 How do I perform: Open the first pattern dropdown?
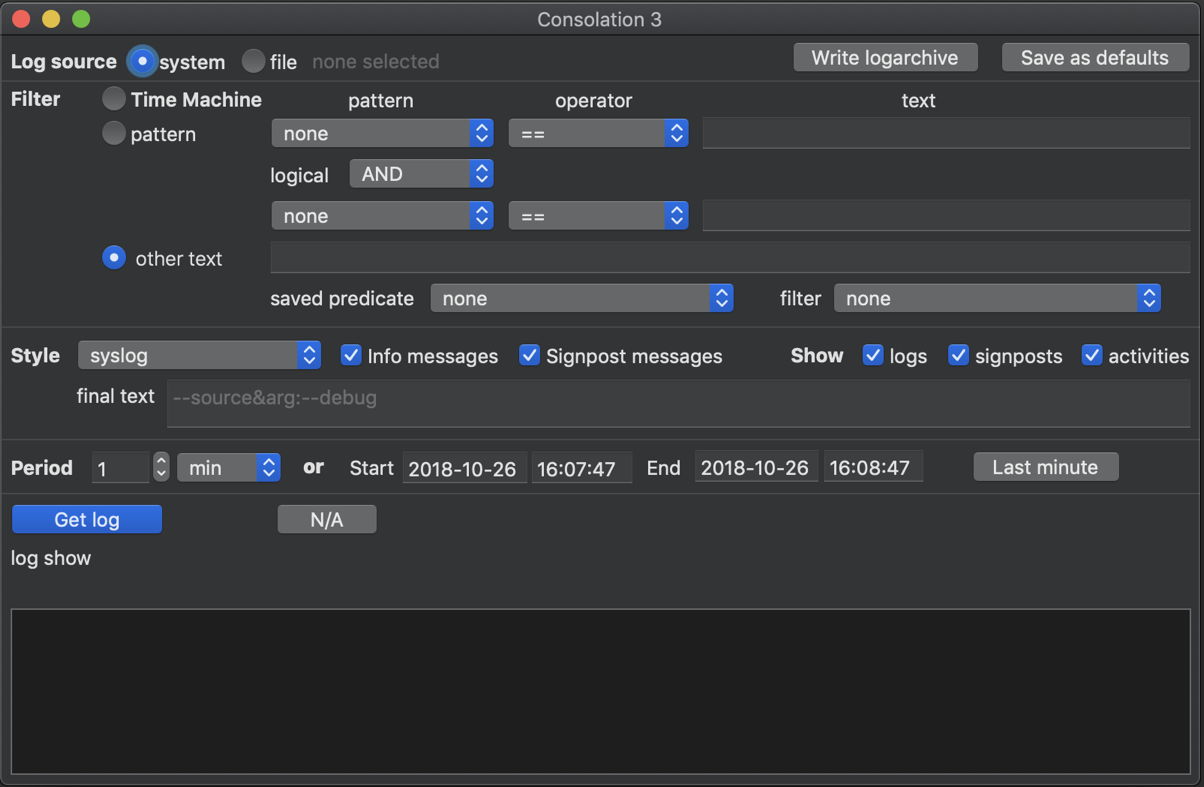tap(382, 133)
